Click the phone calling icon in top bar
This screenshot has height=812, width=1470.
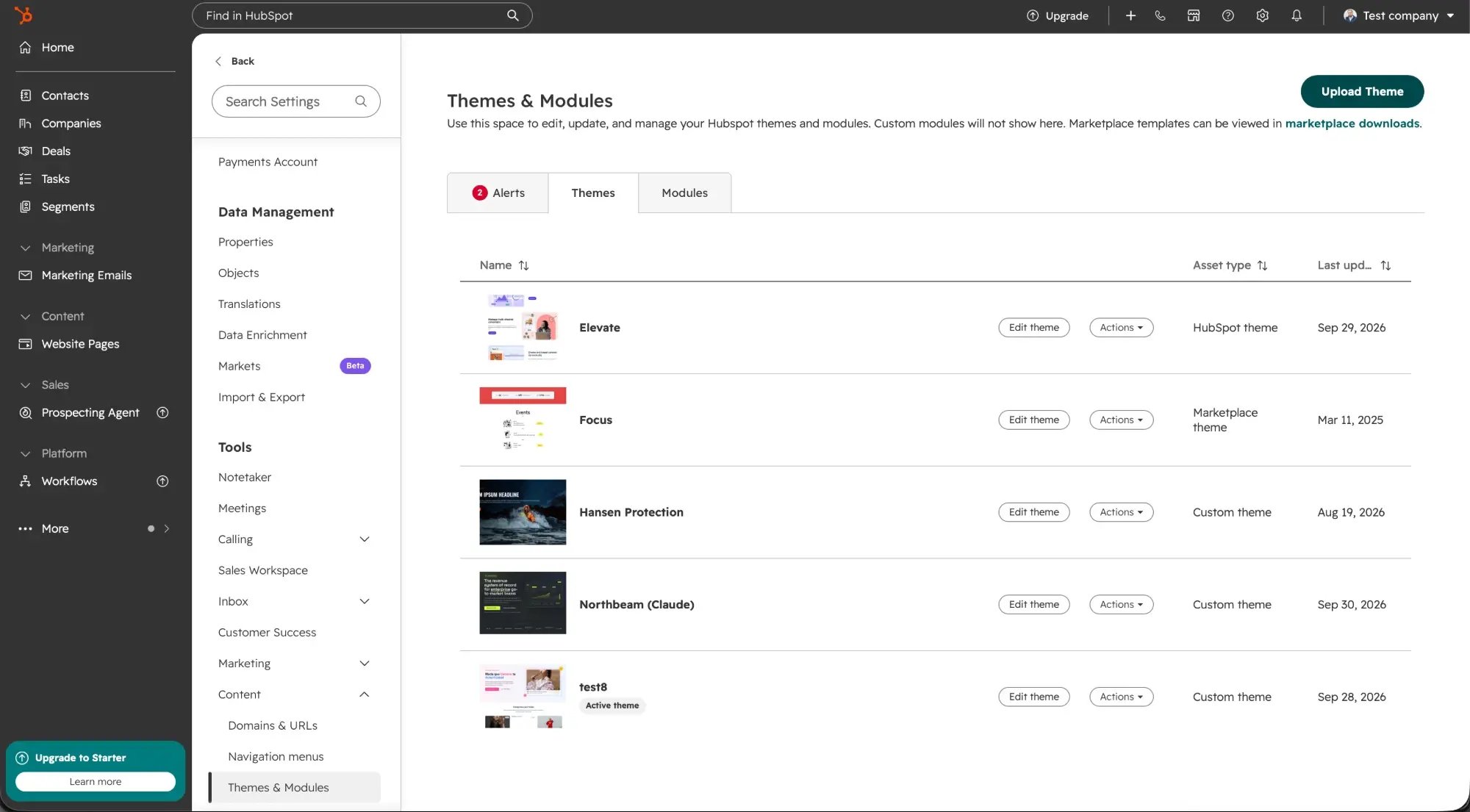(x=1160, y=15)
